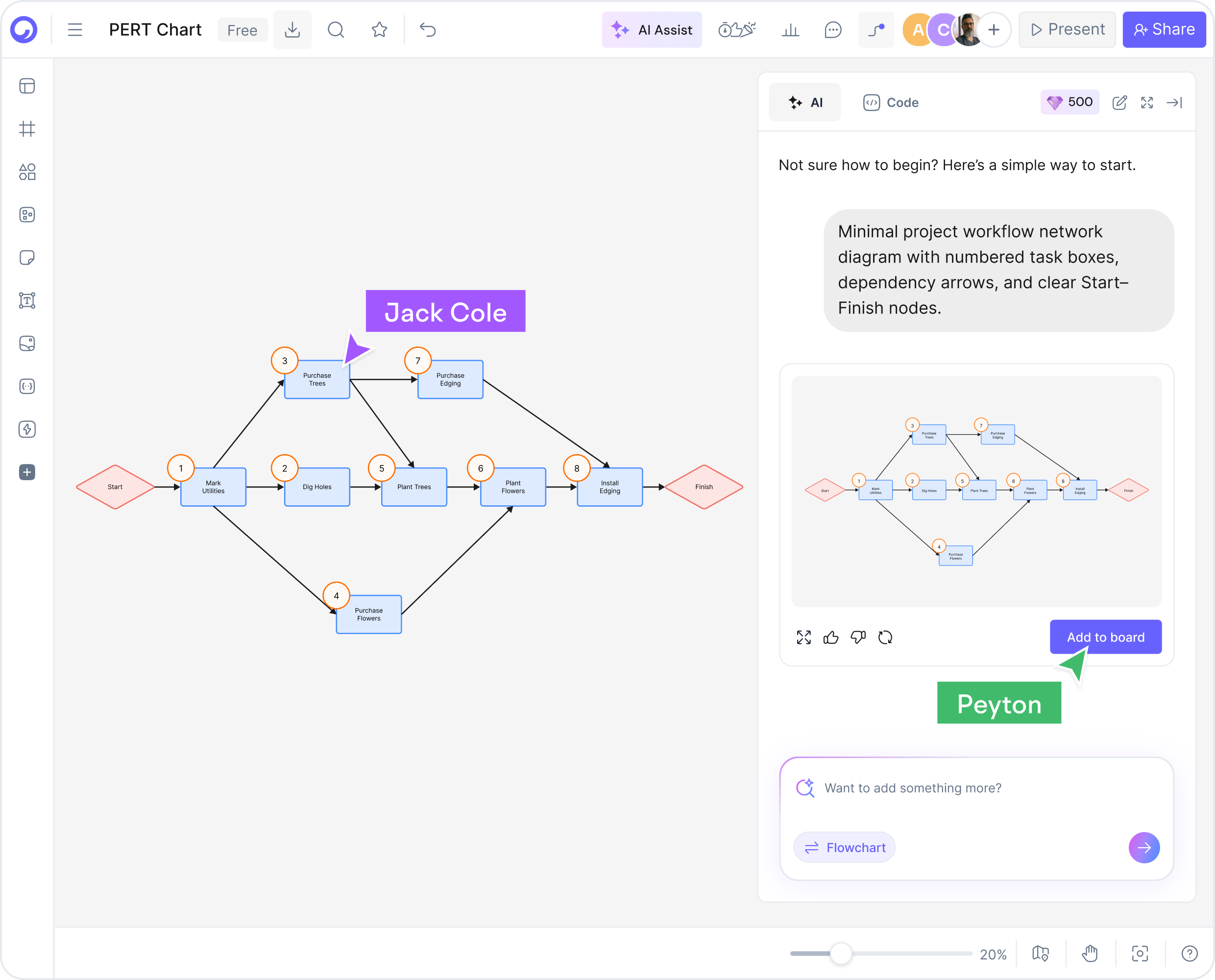Screen dimensions: 1215x980
Task: Give thumbs down to generated diagram
Action: click(x=858, y=637)
